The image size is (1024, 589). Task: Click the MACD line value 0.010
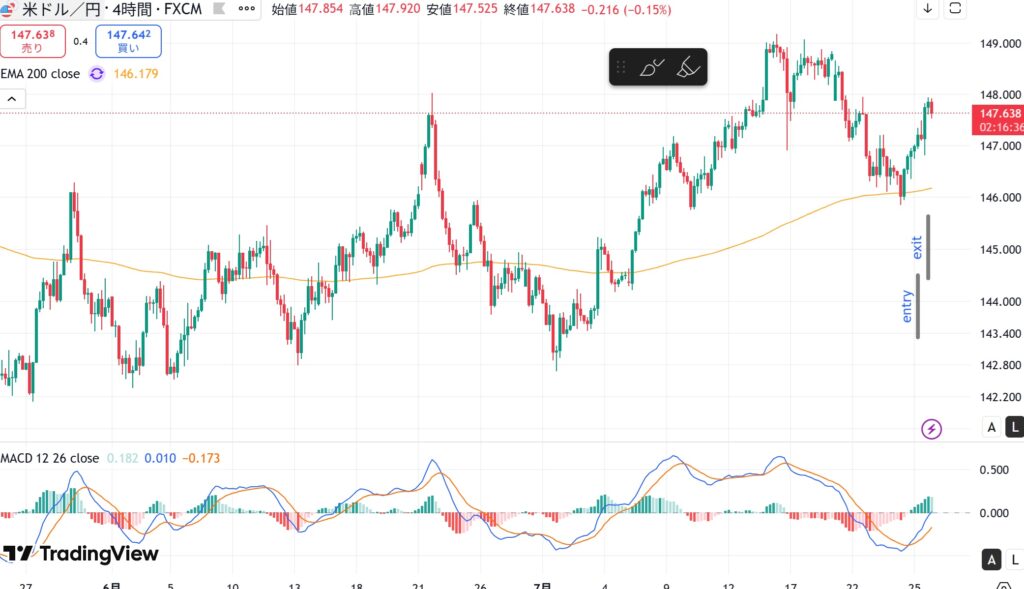coord(160,458)
